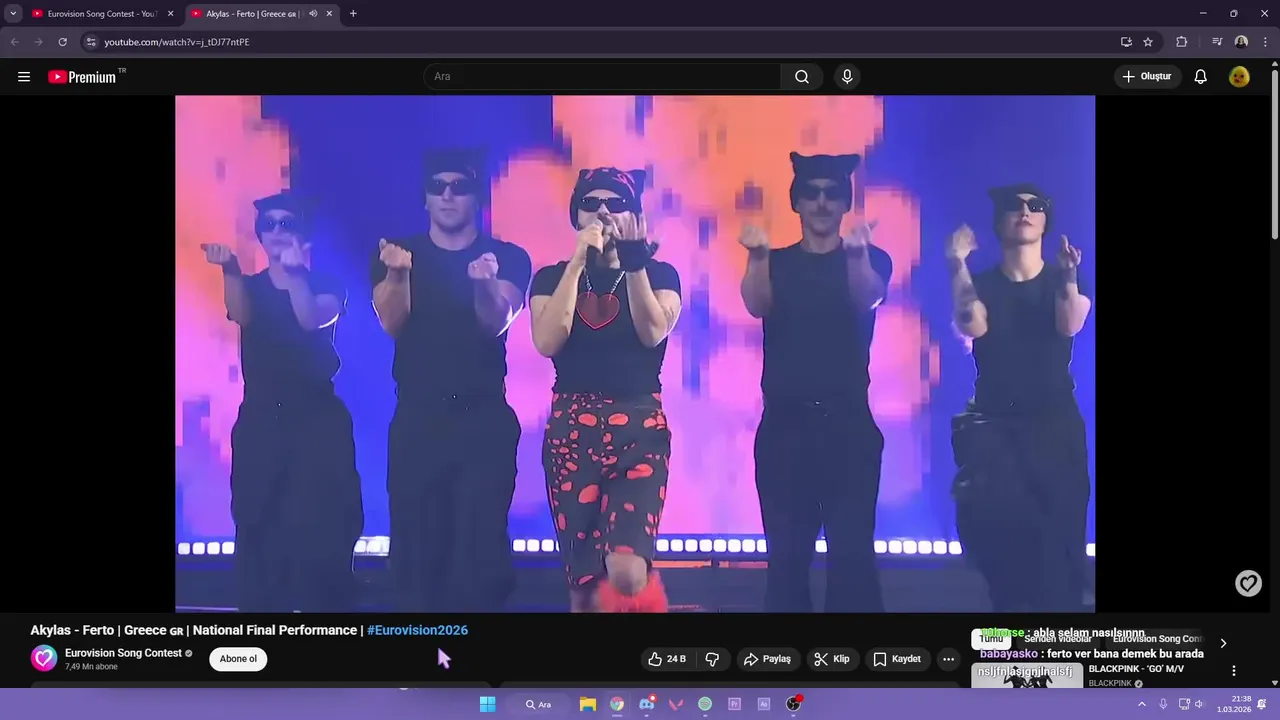
Task: Show next filter chips with arrow
Action: pos(1223,643)
